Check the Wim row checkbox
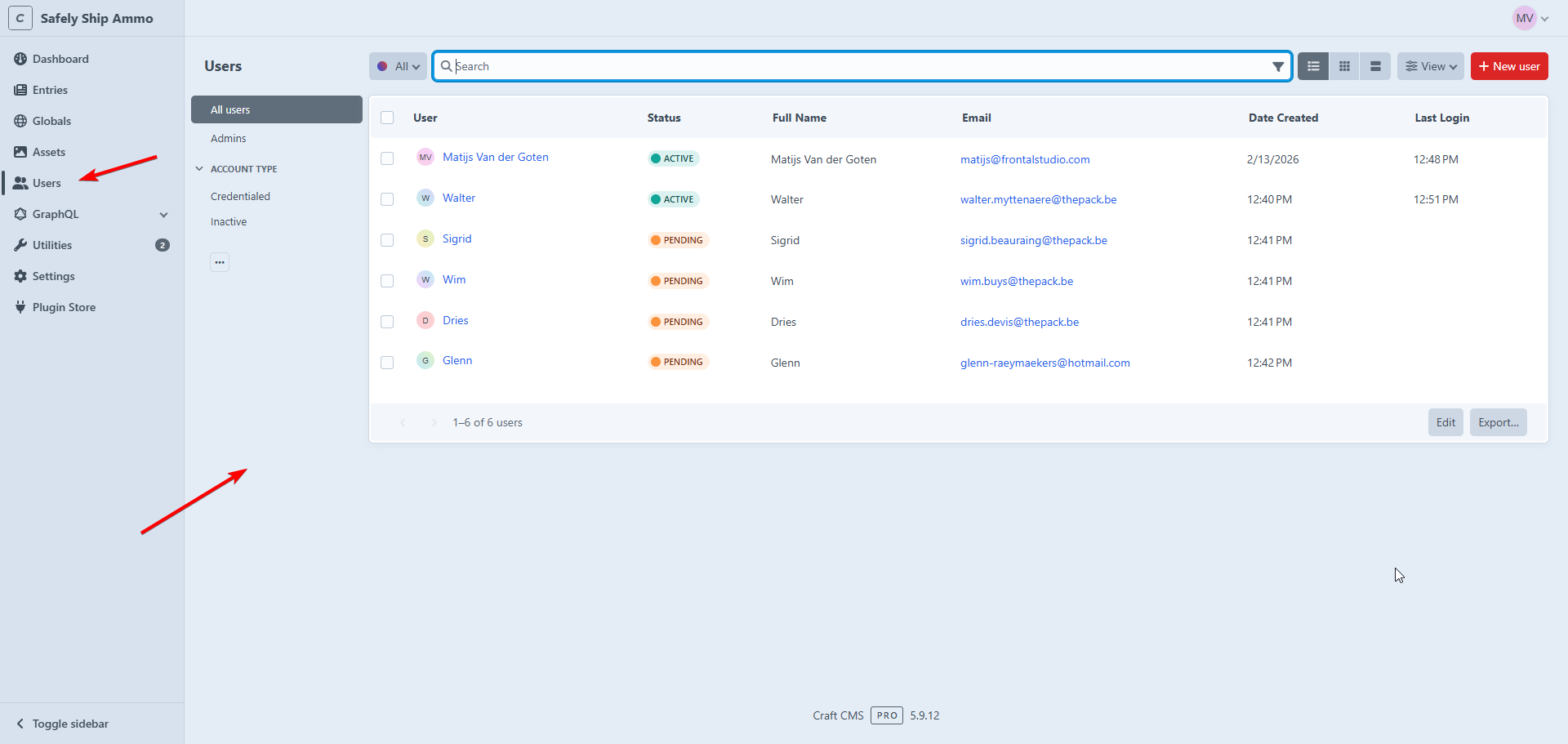Image resolution: width=1568 pixels, height=744 pixels. point(387,281)
